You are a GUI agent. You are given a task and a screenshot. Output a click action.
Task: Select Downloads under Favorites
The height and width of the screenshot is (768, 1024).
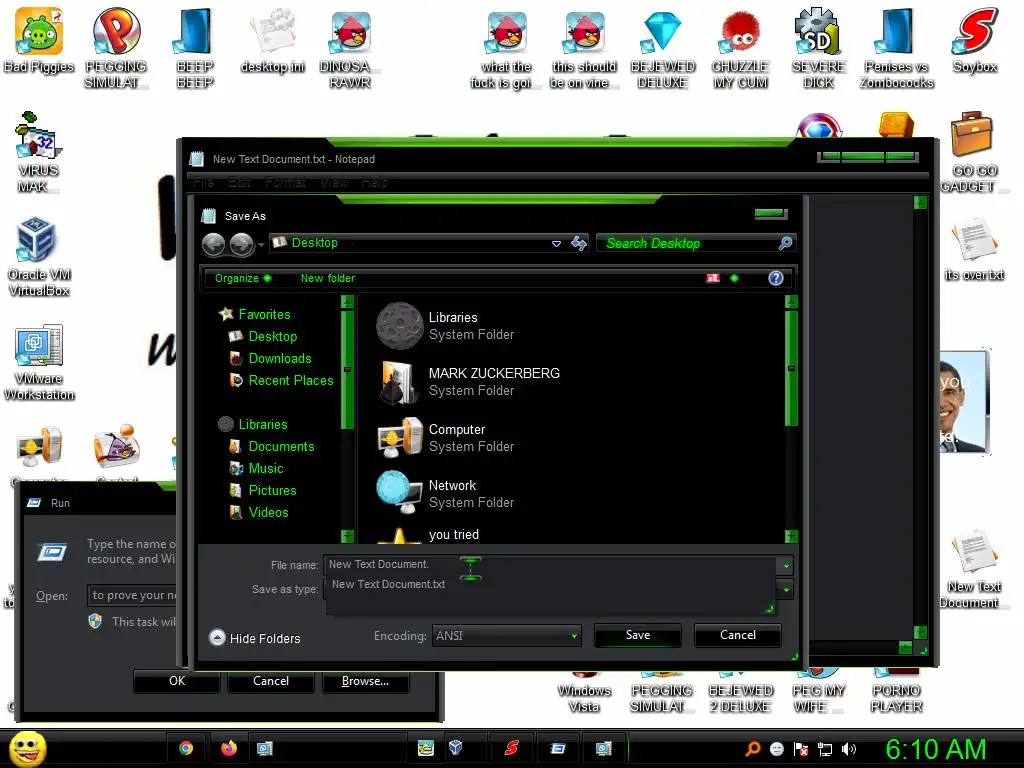coord(270,359)
